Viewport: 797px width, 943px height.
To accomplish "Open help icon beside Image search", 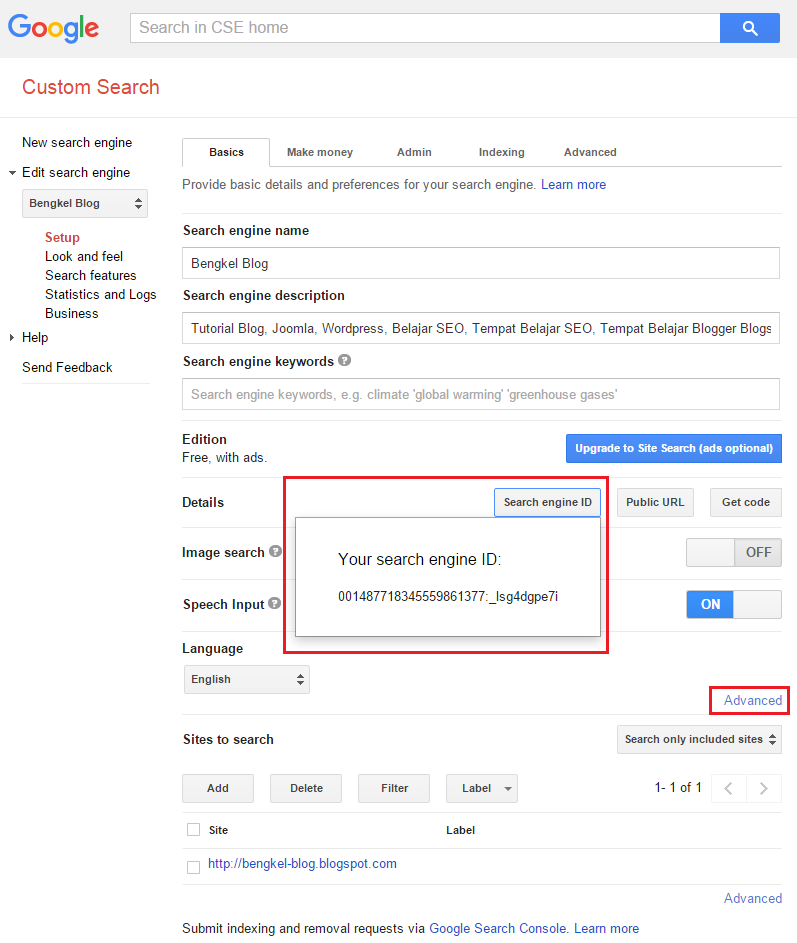I will coord(275,551).
